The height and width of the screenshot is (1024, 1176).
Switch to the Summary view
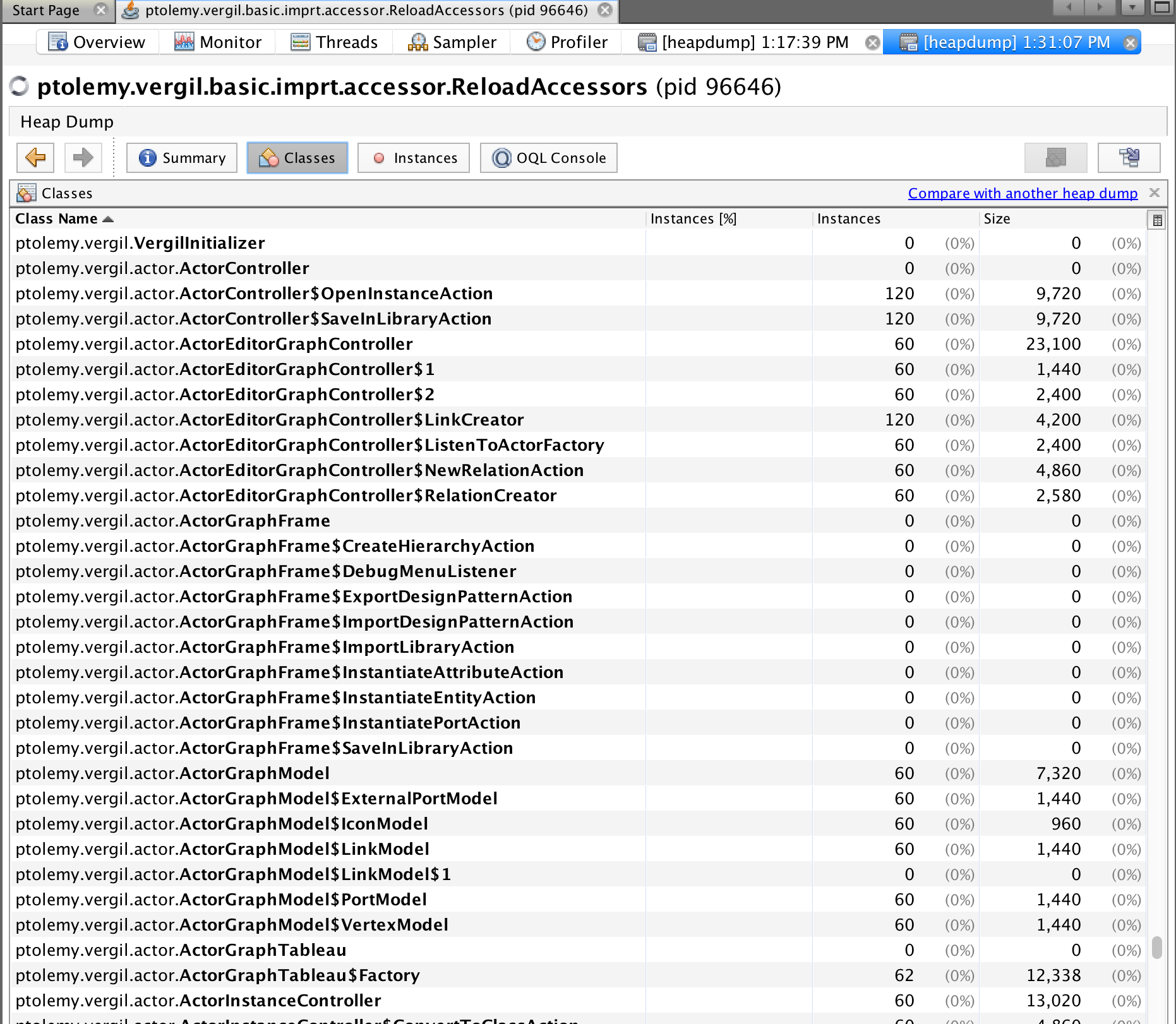(x=182, y=157)
